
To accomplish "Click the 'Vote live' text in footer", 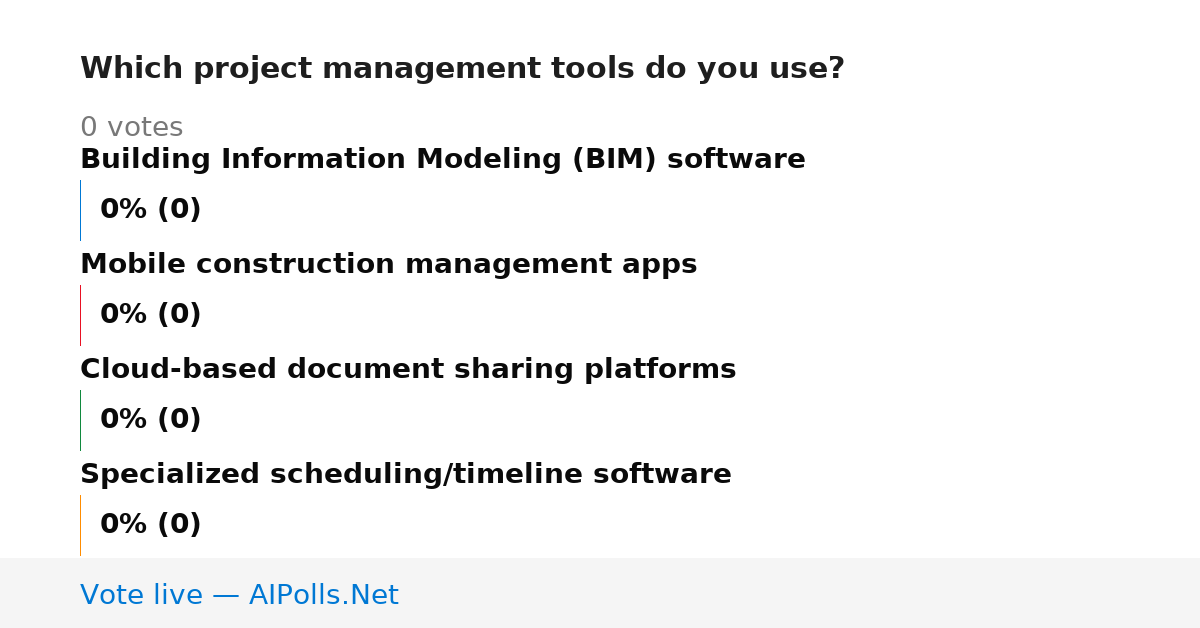I will pyautogui.click(x=141, y=595).
